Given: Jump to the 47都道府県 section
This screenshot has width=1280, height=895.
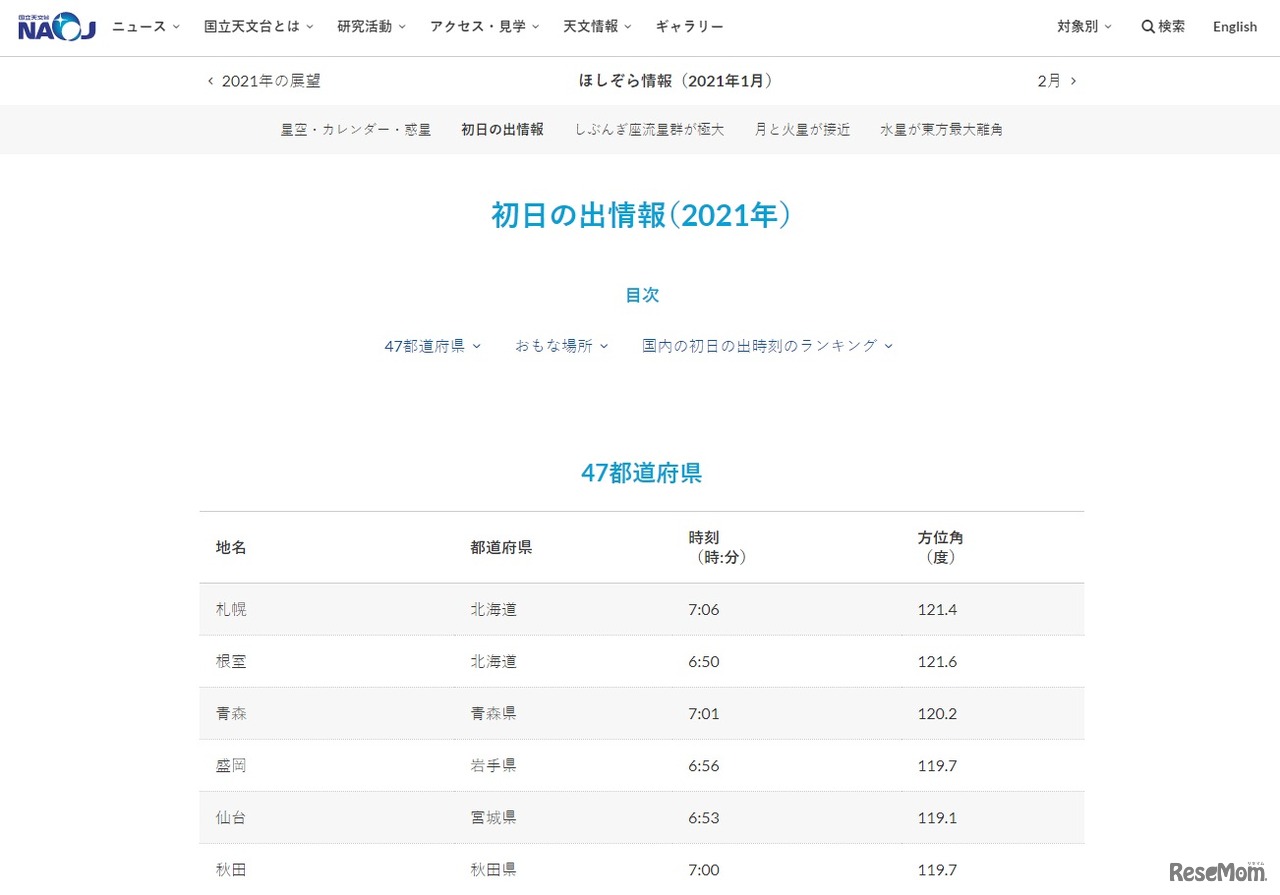Looking at the screenshot, I should pos(433,346).
